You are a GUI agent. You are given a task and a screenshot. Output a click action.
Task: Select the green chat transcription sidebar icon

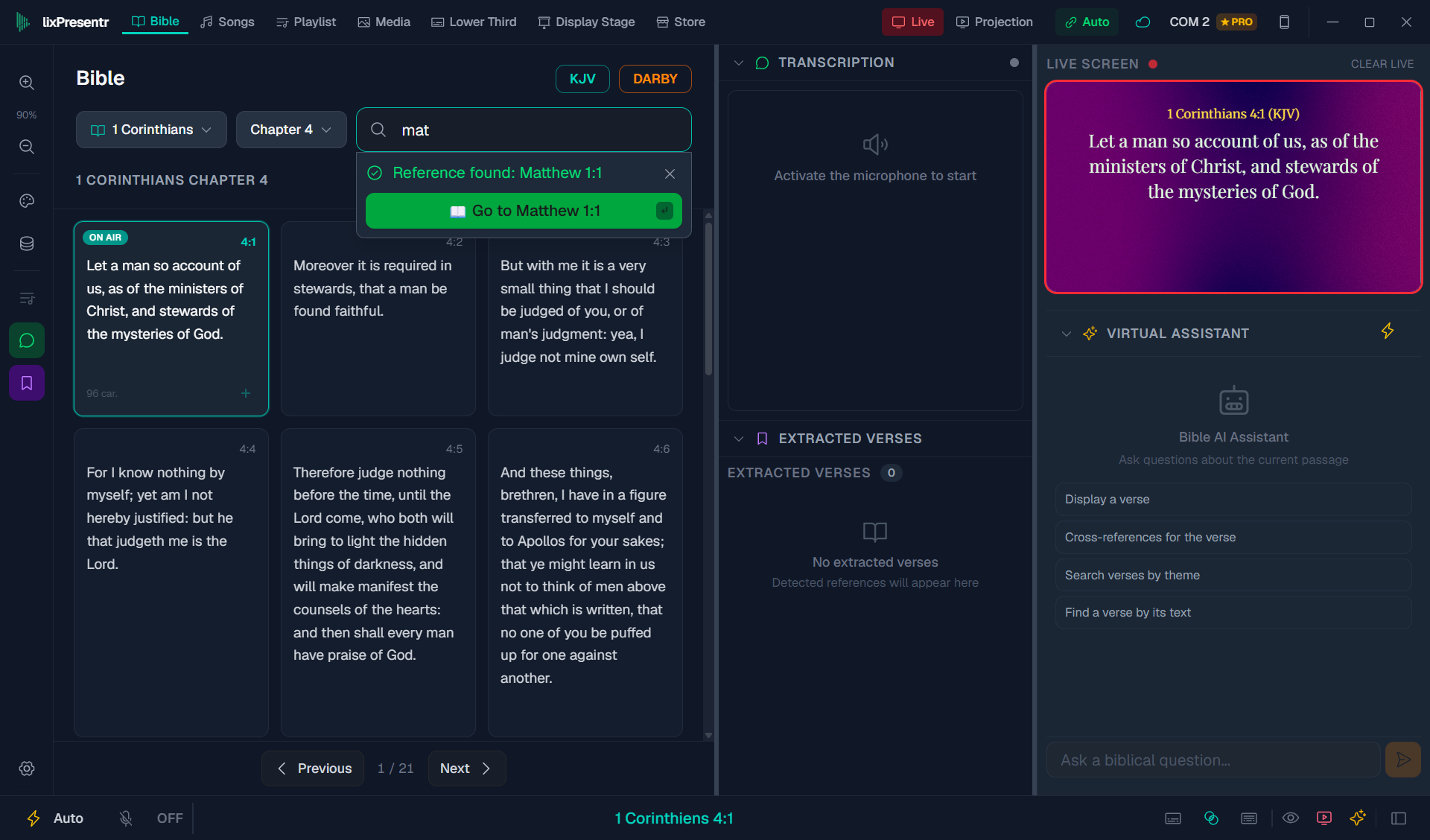click(x=27, y=340)
